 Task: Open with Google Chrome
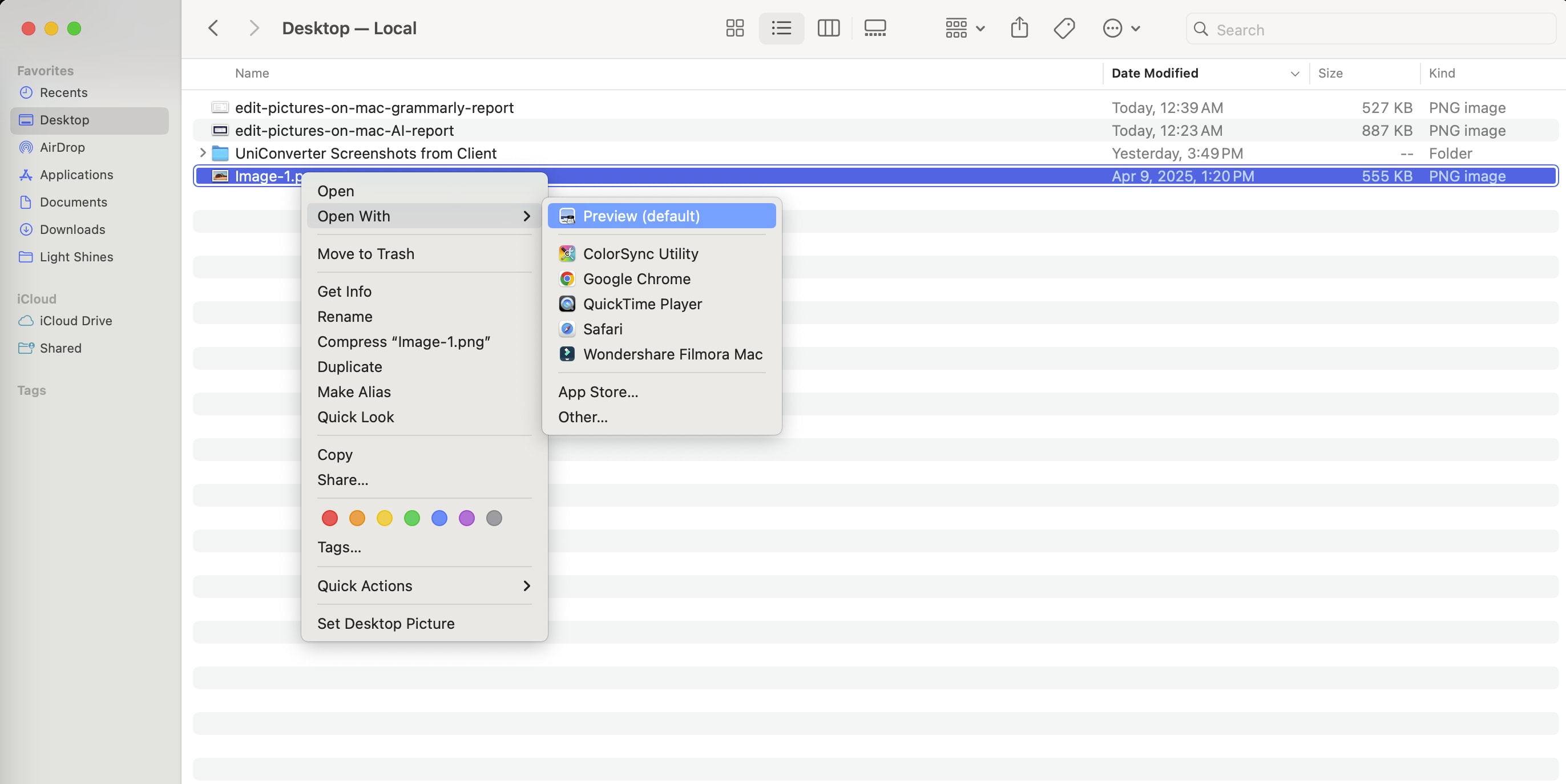point(636,279)
